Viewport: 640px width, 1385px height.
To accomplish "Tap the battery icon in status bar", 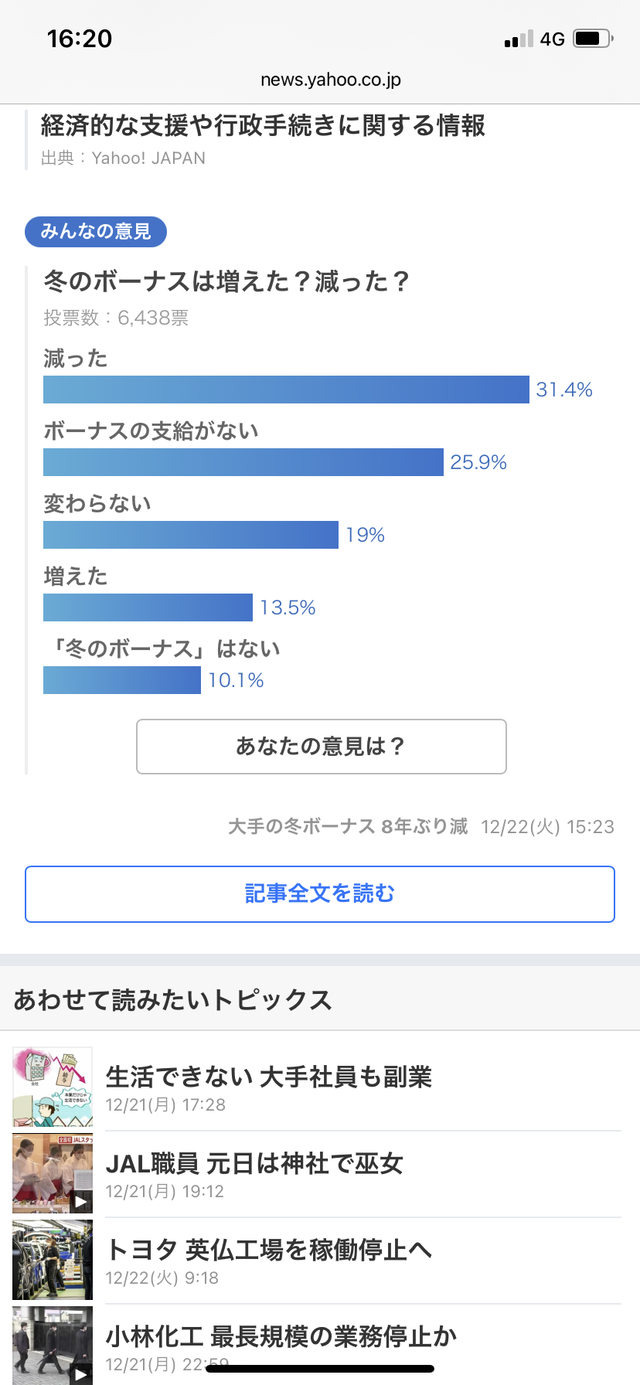I will click(x=593, y=39).
